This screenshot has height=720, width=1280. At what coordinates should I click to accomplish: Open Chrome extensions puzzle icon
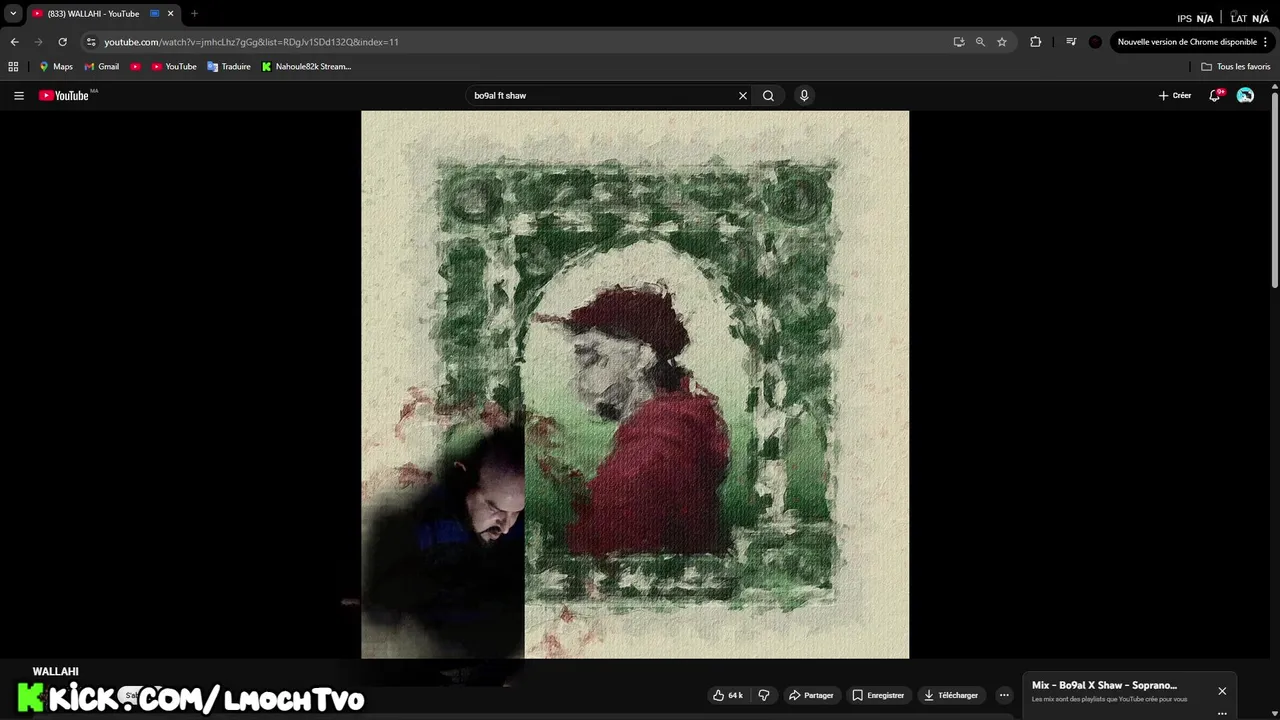pyautogui.click(x=1035, y=42)
